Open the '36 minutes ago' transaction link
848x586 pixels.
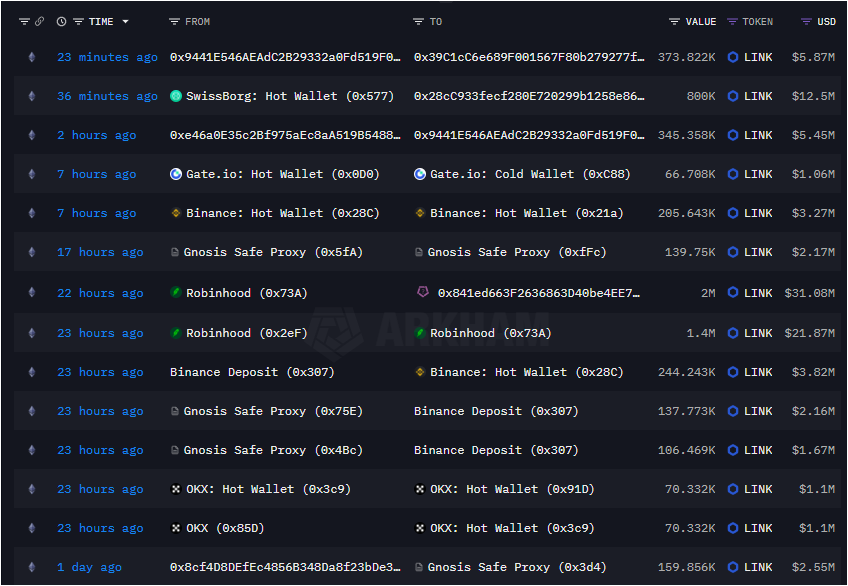point(108,96)
